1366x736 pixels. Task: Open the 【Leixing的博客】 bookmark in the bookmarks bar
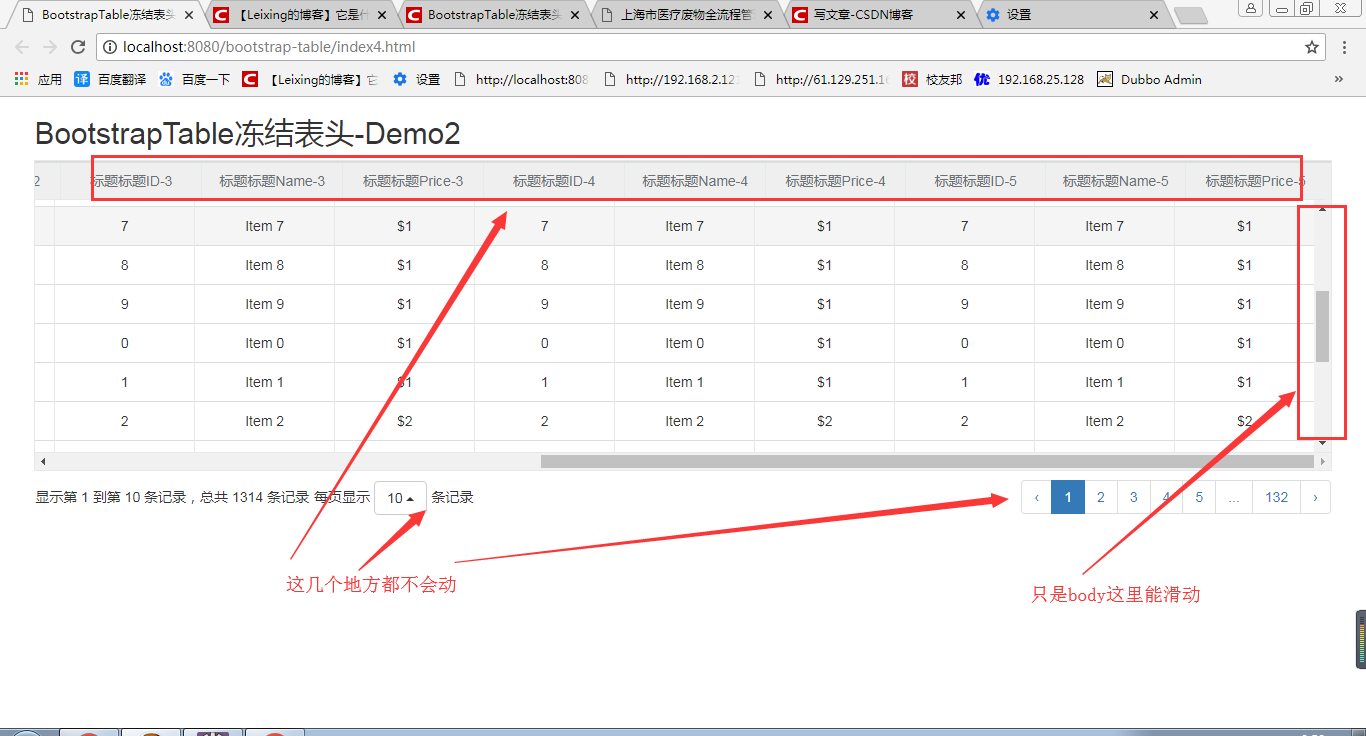point(310,79)
